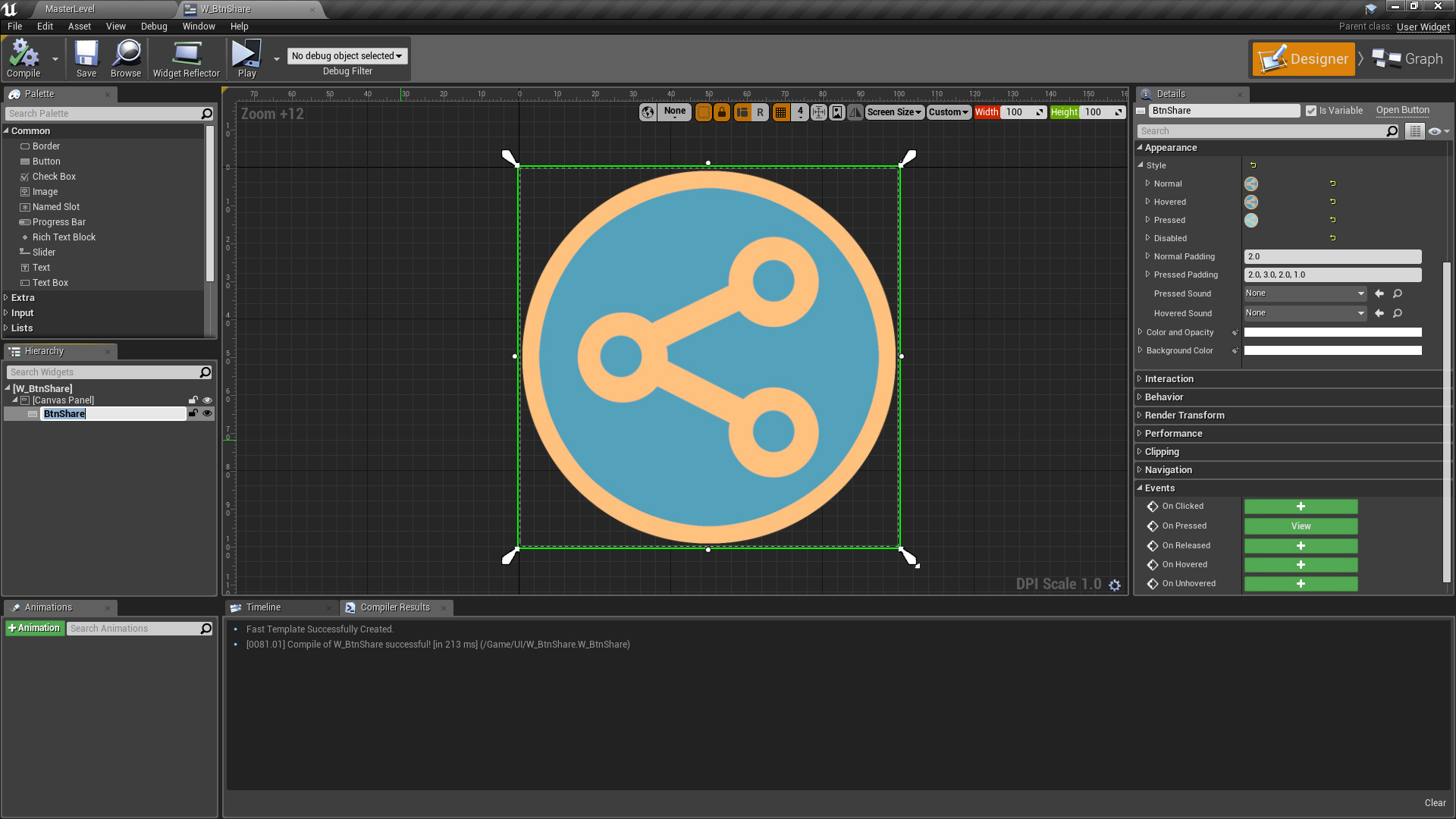The image size is (1456, 819).
Task: Click the Background Color swatch
Action: point(1332,351)
